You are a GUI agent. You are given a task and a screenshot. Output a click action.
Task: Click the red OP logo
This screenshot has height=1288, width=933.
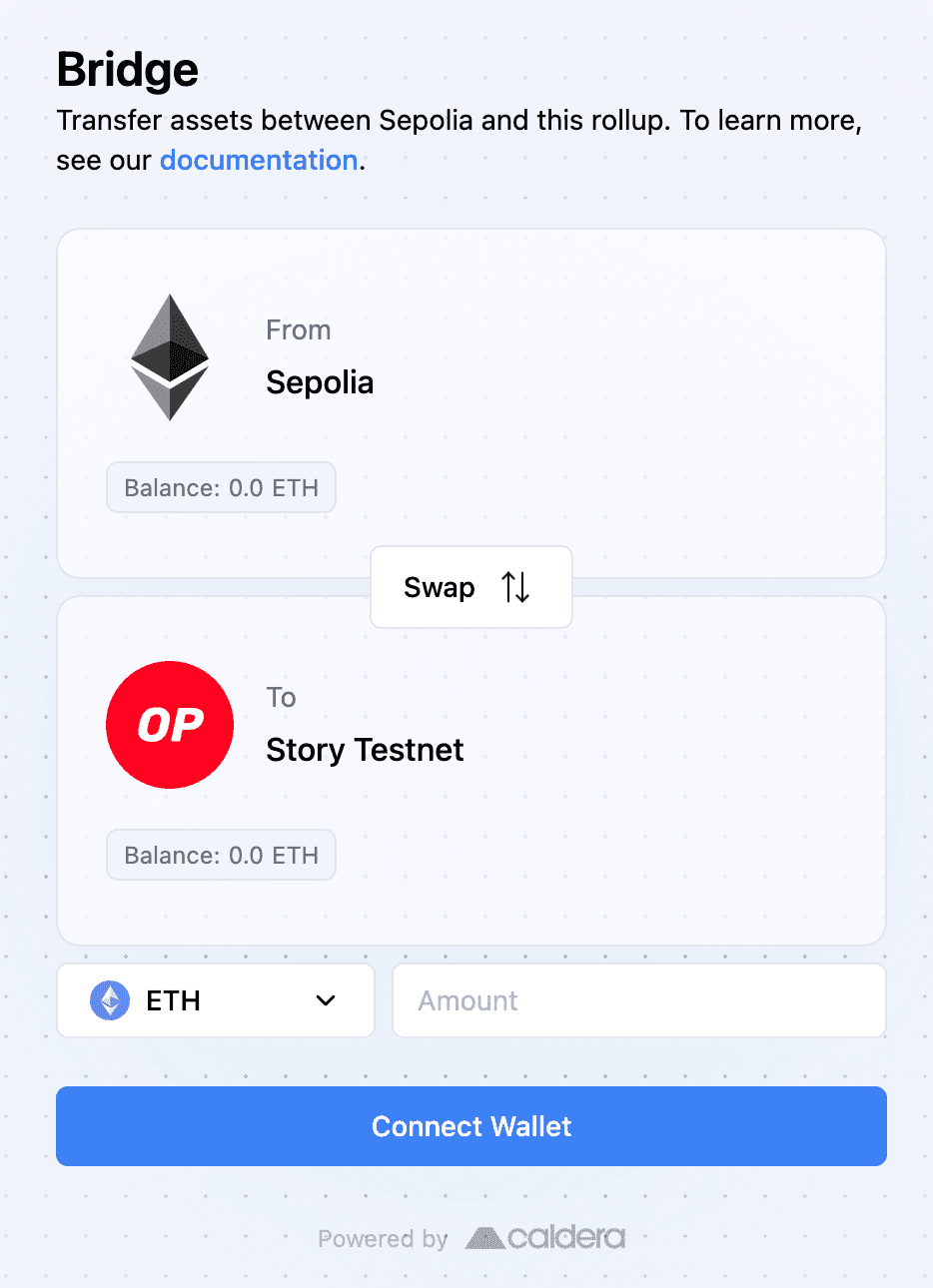click(x=170, y=725)
